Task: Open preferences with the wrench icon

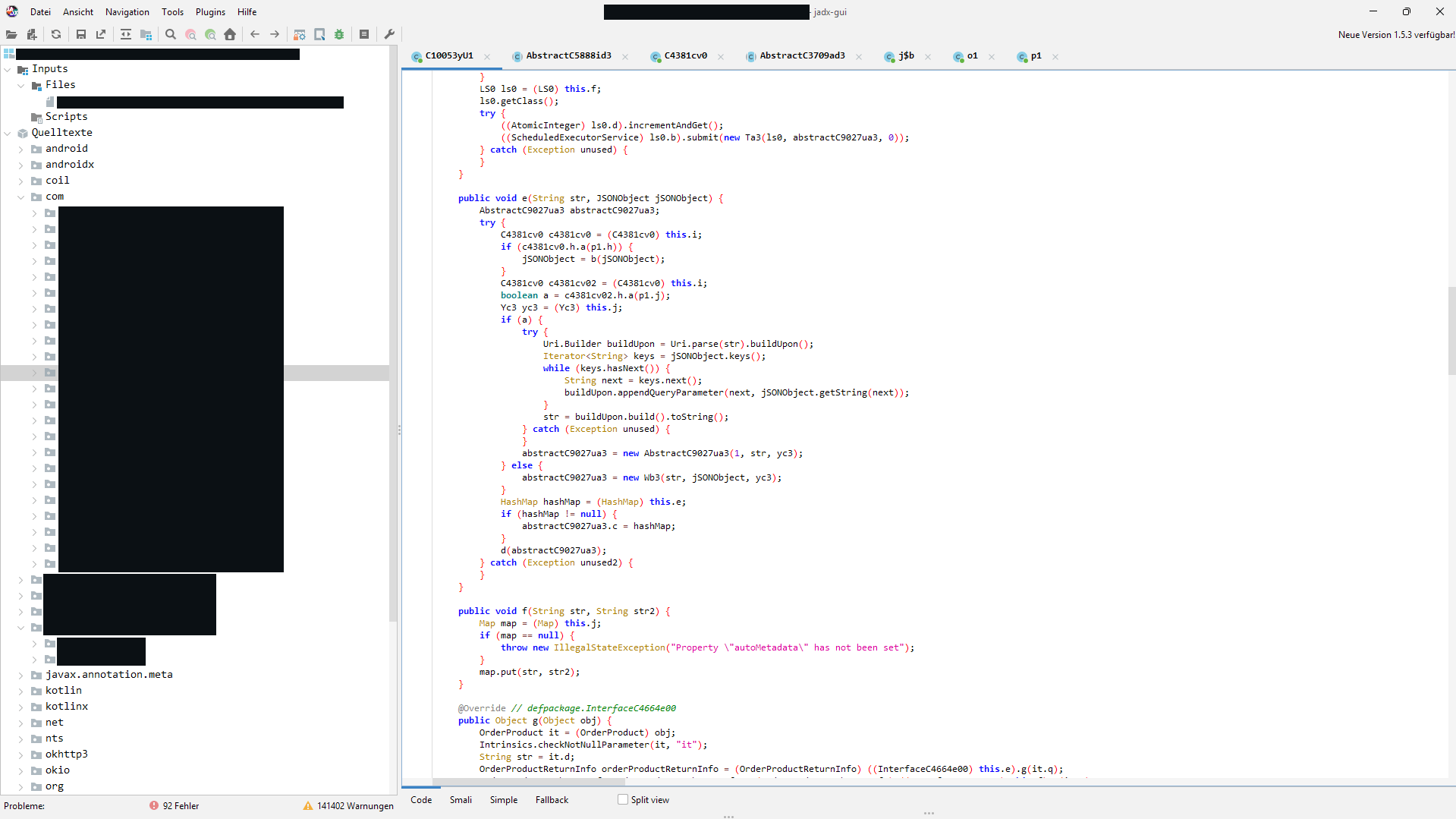Action: tap(389, 34)
